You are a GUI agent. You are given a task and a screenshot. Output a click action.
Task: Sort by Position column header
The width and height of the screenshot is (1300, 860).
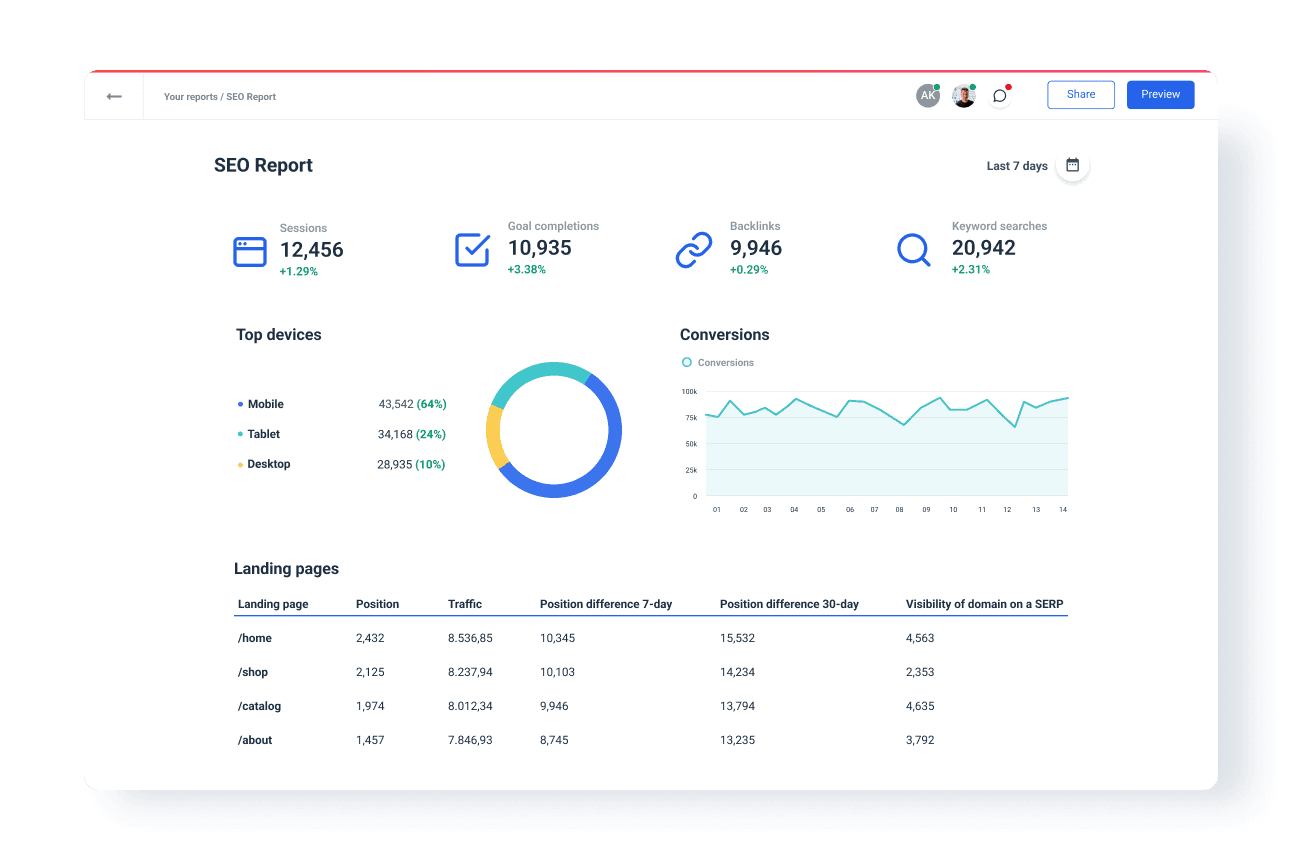click(377, 604)
